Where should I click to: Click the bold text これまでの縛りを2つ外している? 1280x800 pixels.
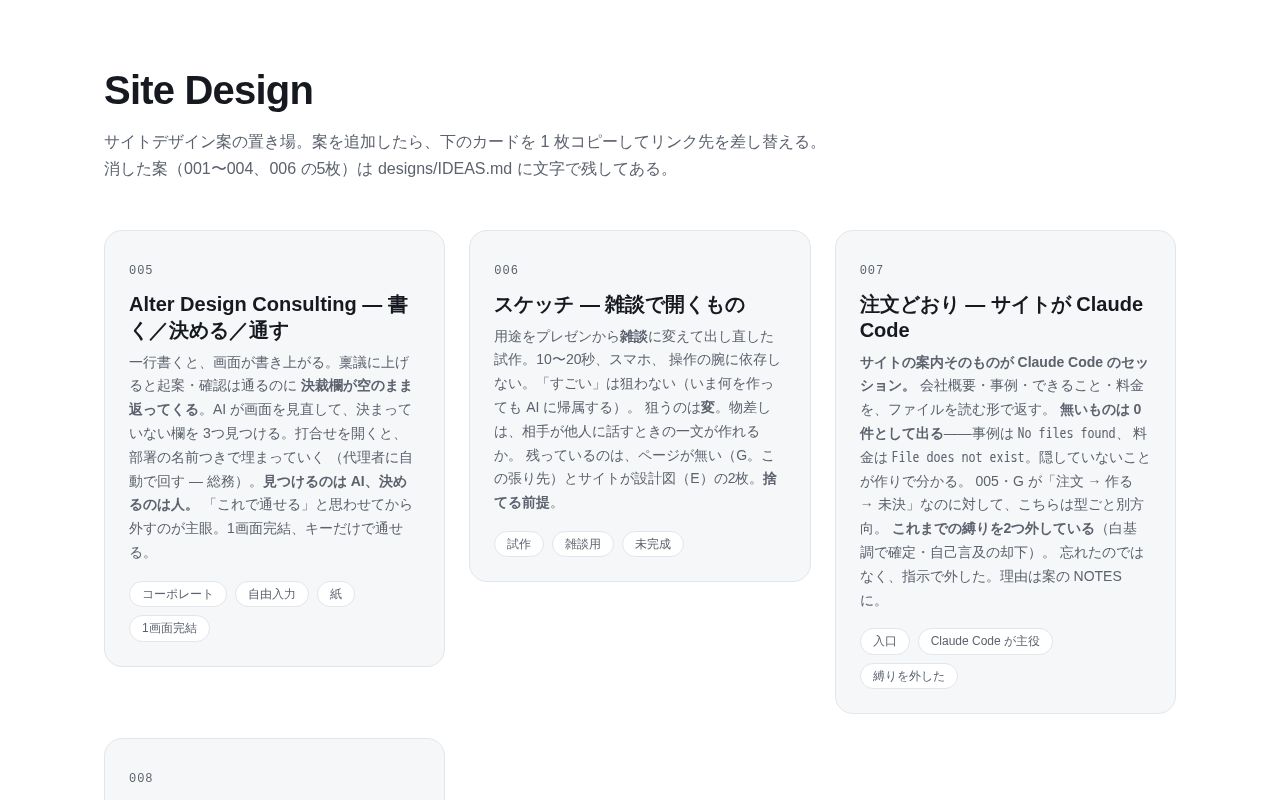click(x=993, y=528)
